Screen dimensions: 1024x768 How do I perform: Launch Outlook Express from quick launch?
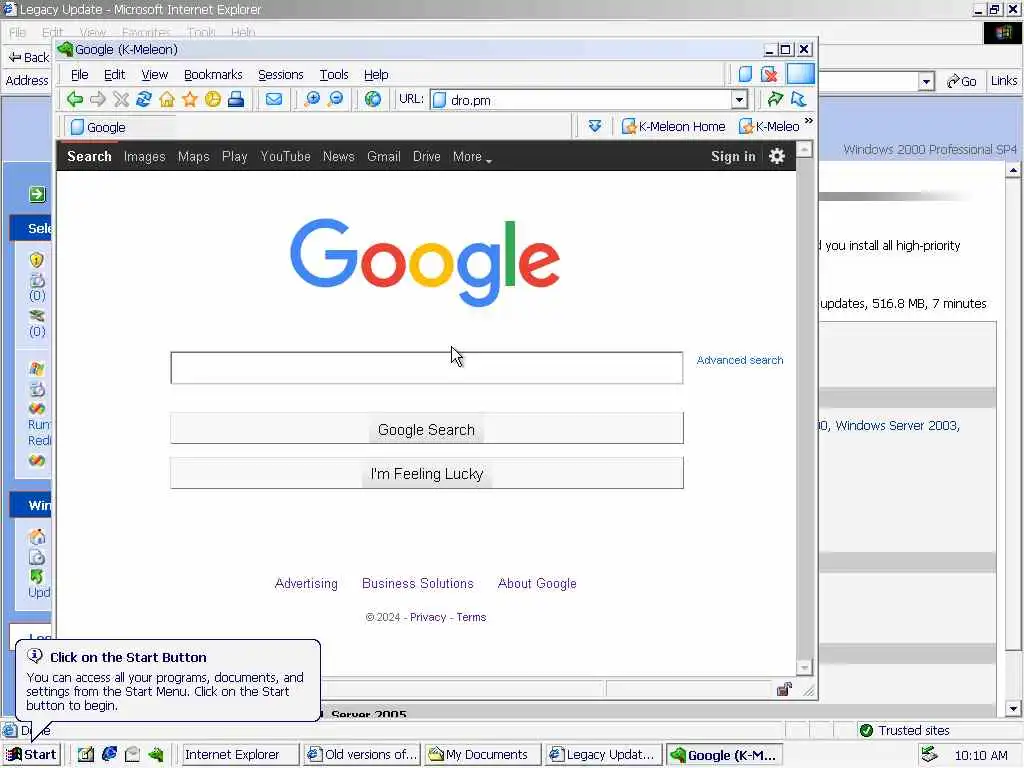pyautogui.click(x=133, y=754)
